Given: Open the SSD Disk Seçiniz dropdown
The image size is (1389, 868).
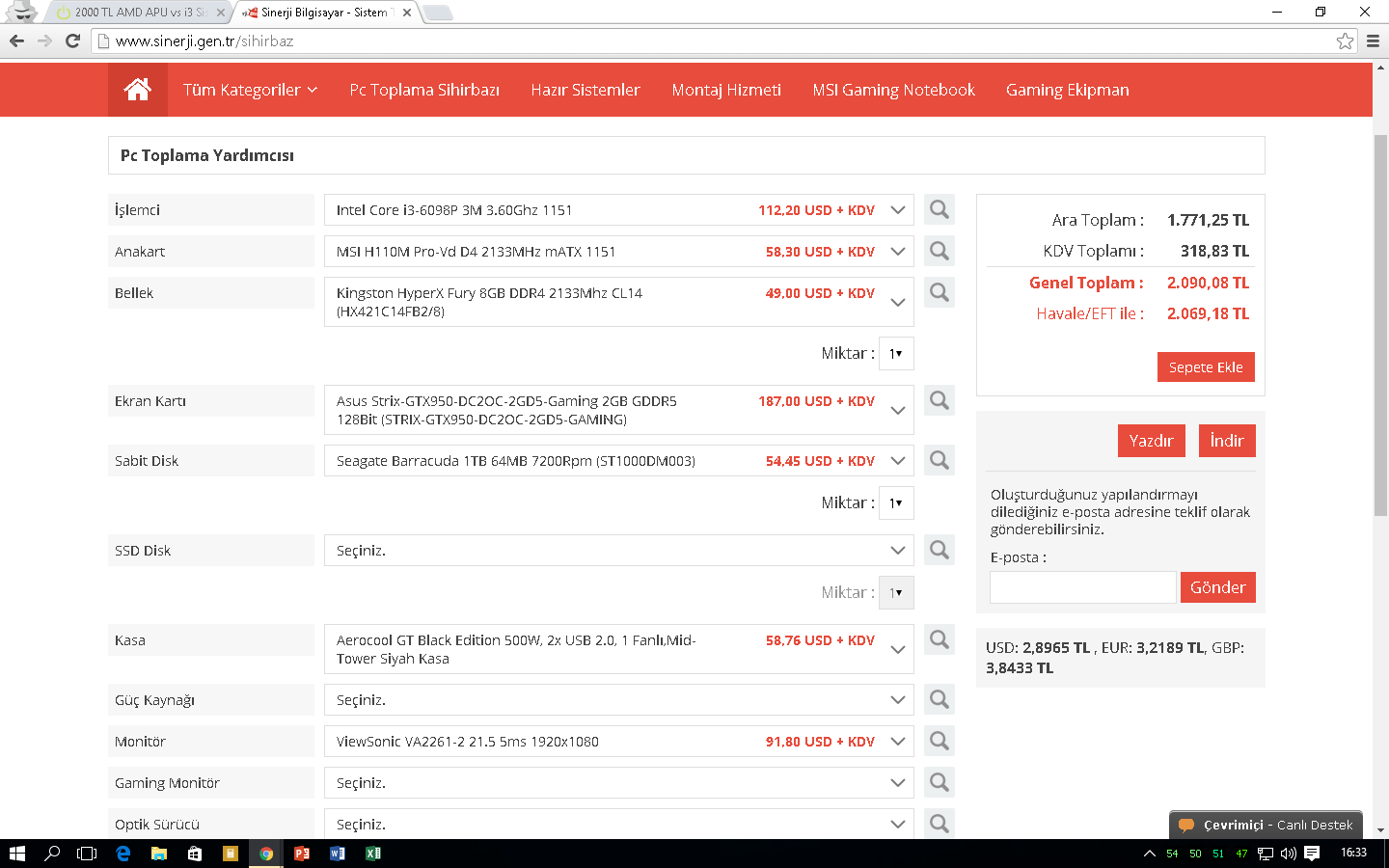Looking at the screenshot, I should 618,551.
